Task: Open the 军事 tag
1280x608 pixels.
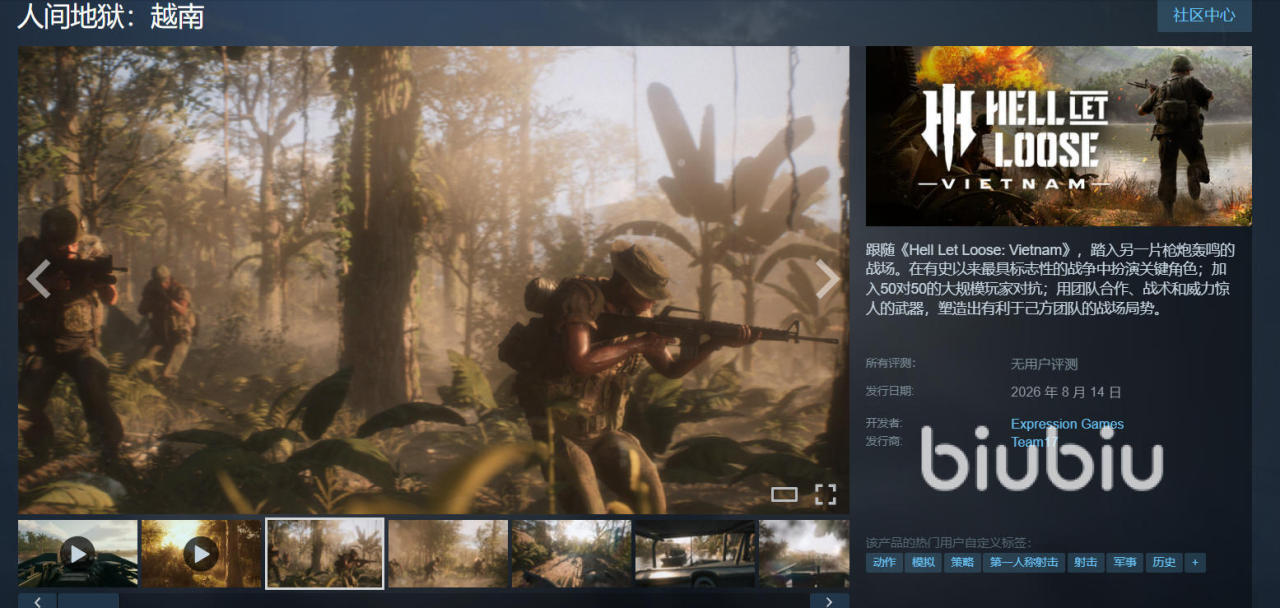Action: [1123, 563]
